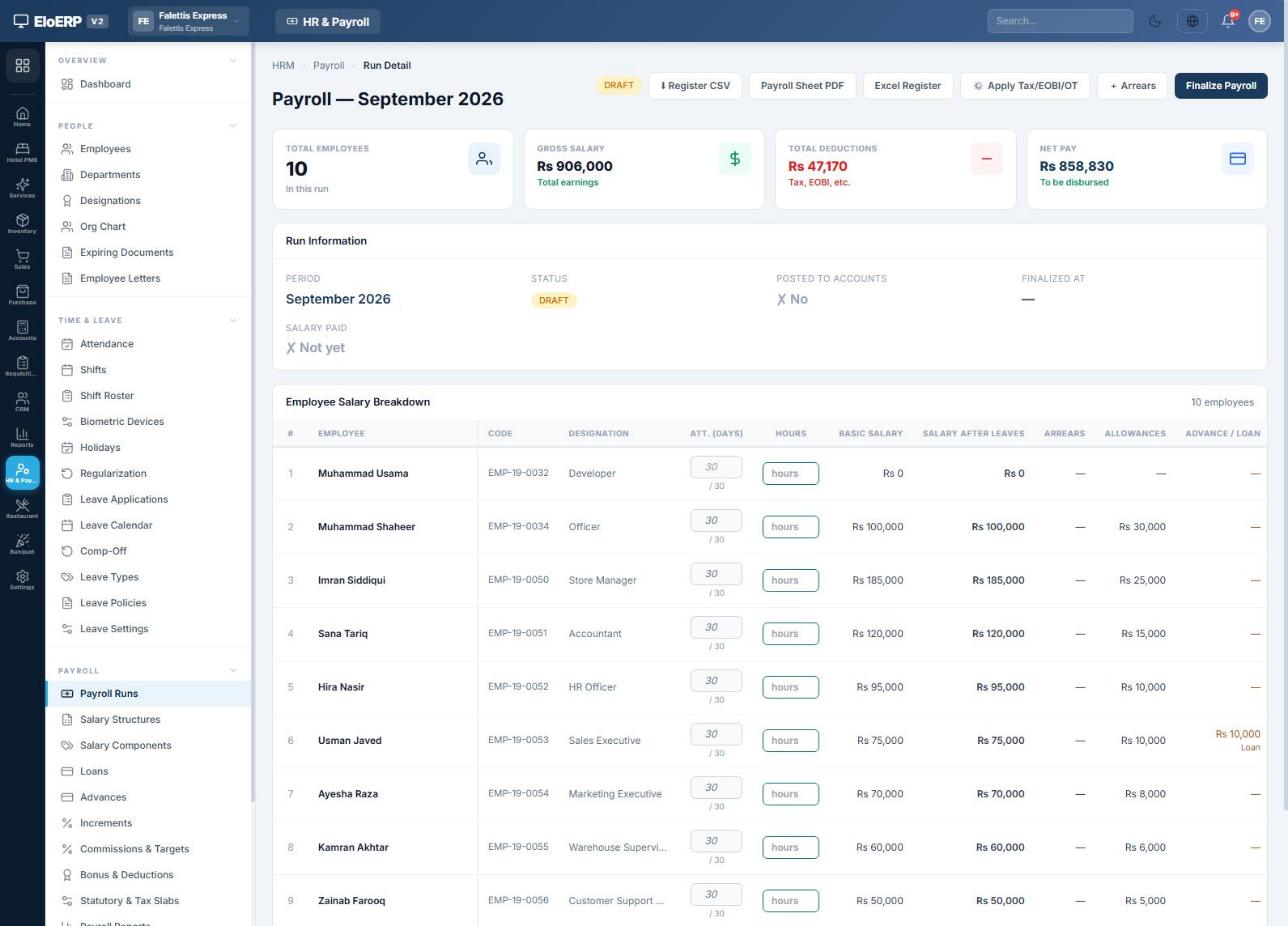Download the Register CSV

point(695,86)
